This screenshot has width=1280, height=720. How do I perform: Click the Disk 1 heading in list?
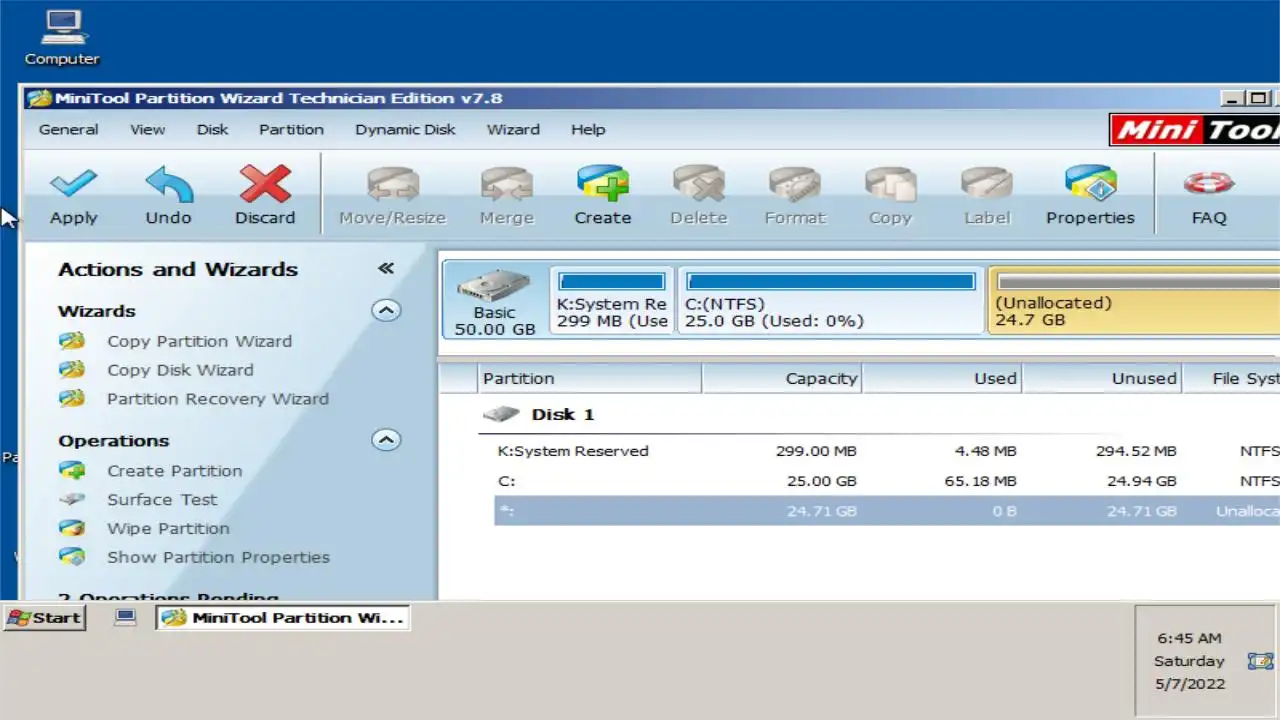point(563,414)
